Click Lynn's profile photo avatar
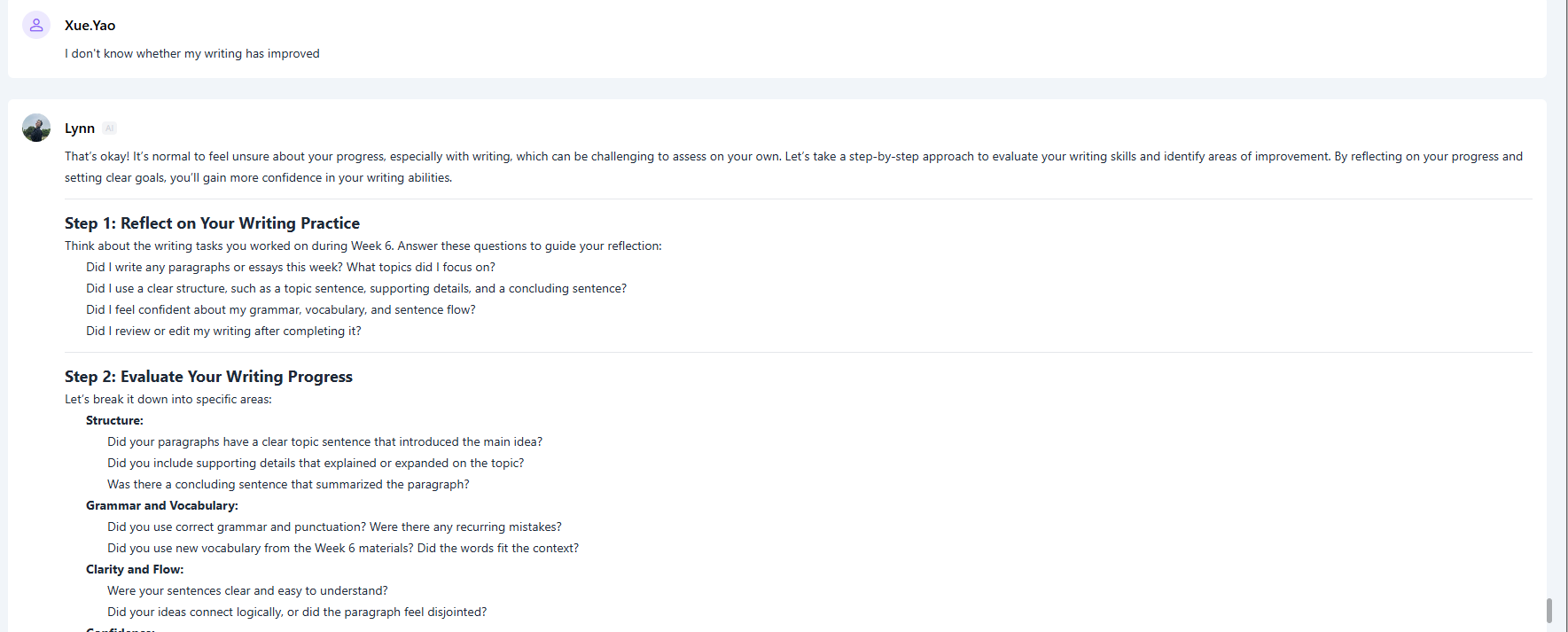The image size is (1568, 632). (x=36, y=128)
